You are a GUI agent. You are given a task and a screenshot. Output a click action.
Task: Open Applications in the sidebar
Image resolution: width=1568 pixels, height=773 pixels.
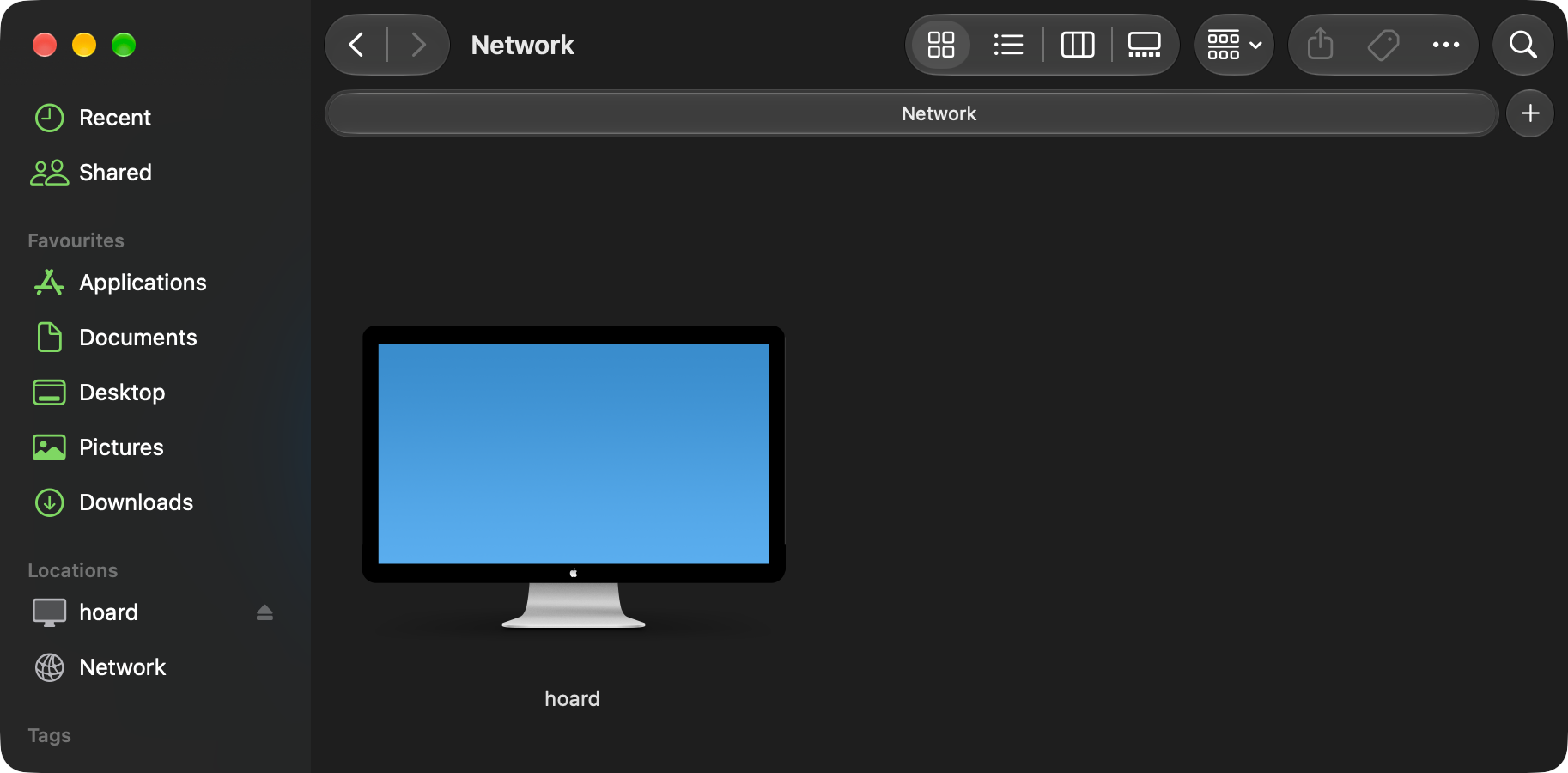143,283
